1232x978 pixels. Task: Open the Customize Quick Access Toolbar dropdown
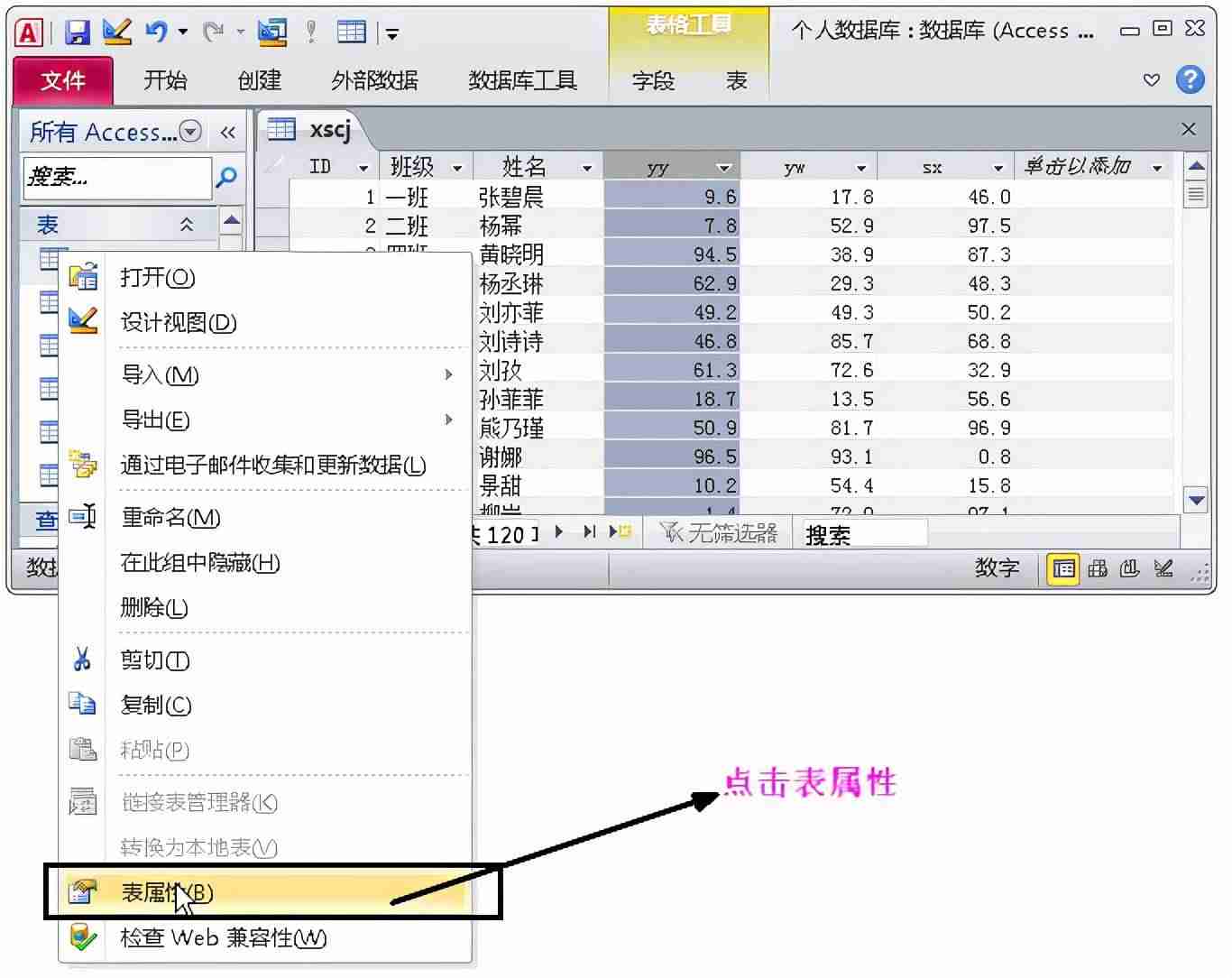point(392,34)
